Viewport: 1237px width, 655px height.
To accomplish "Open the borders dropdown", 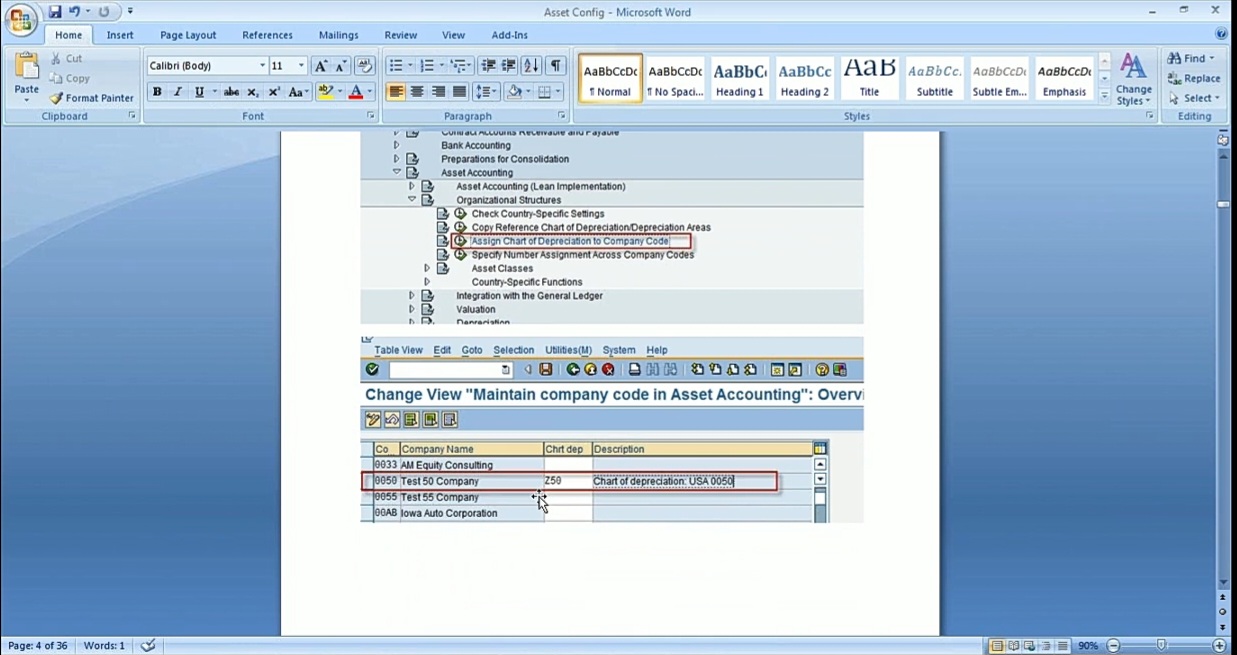I will pos(558,92).
